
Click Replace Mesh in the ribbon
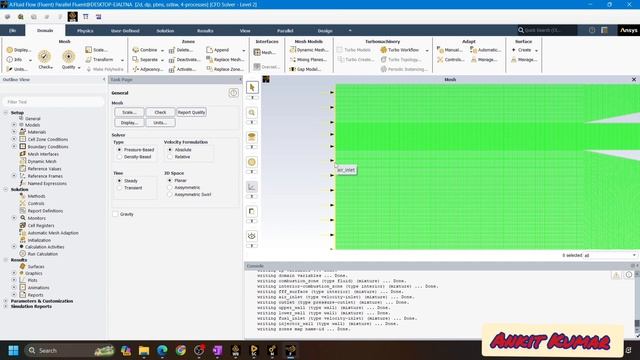(225, 60)
